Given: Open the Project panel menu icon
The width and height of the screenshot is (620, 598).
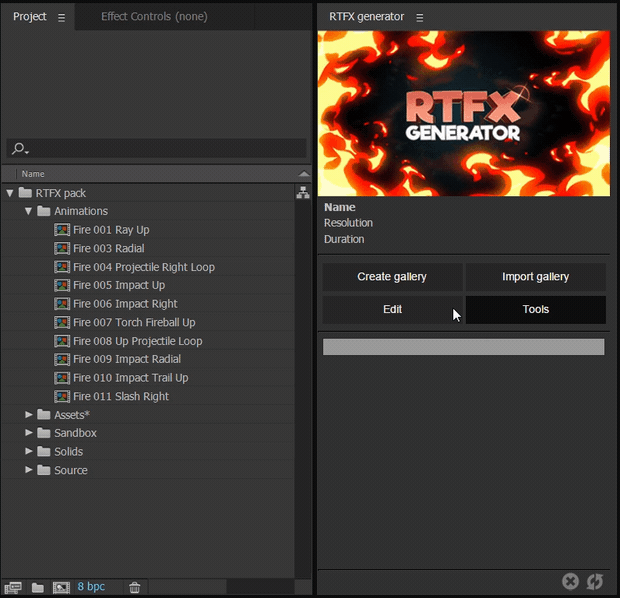Looking at the screenshot, I should point(61,17).
